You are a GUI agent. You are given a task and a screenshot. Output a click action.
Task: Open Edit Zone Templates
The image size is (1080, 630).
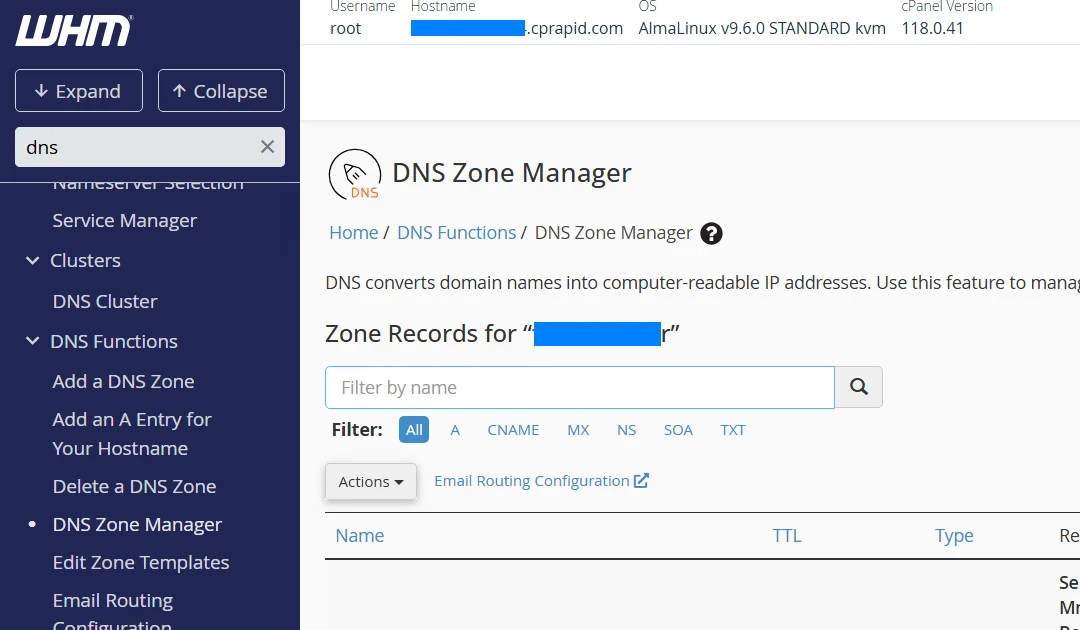pyautogui.click(x=141, y=562)
